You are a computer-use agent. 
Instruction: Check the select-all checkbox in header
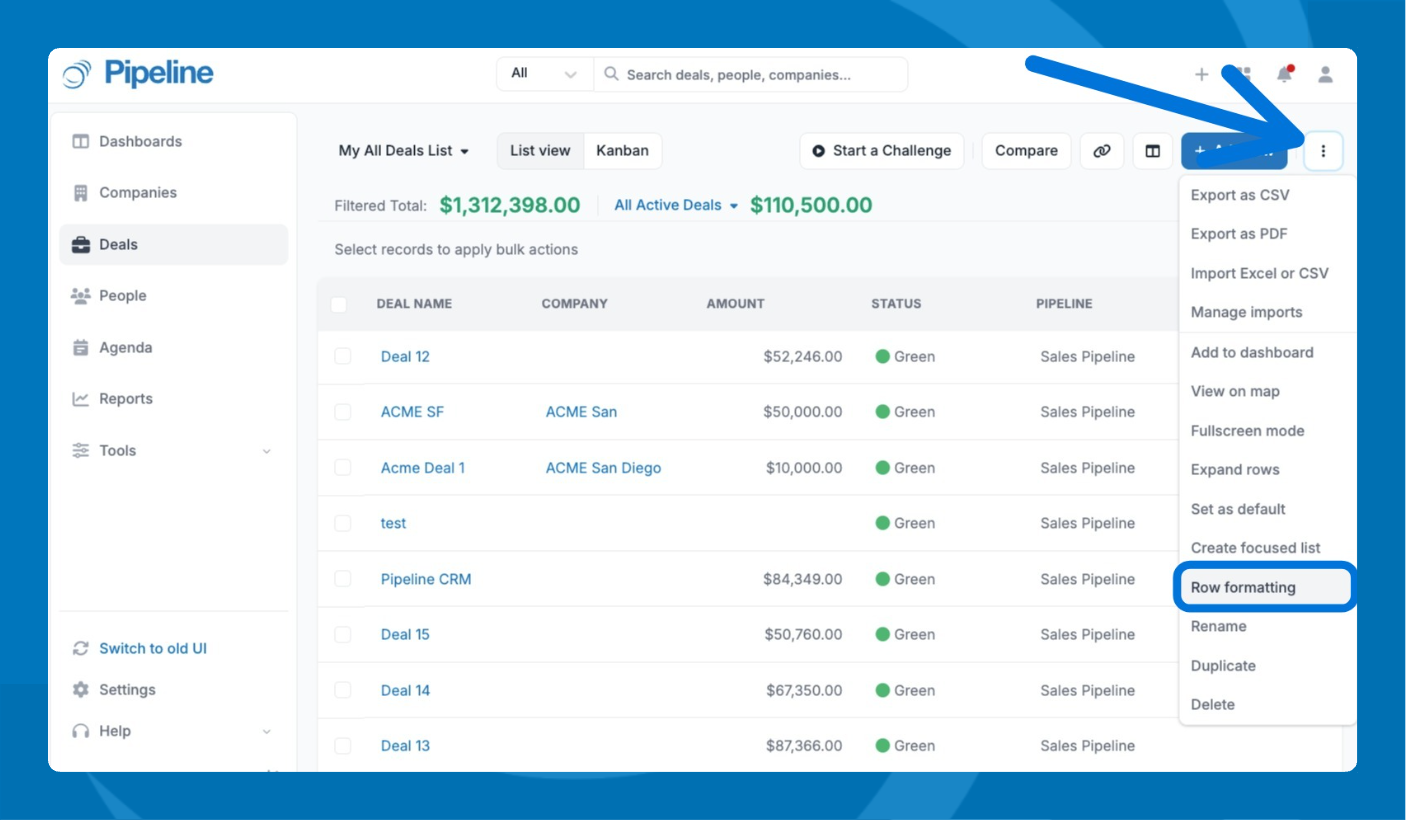339,304
